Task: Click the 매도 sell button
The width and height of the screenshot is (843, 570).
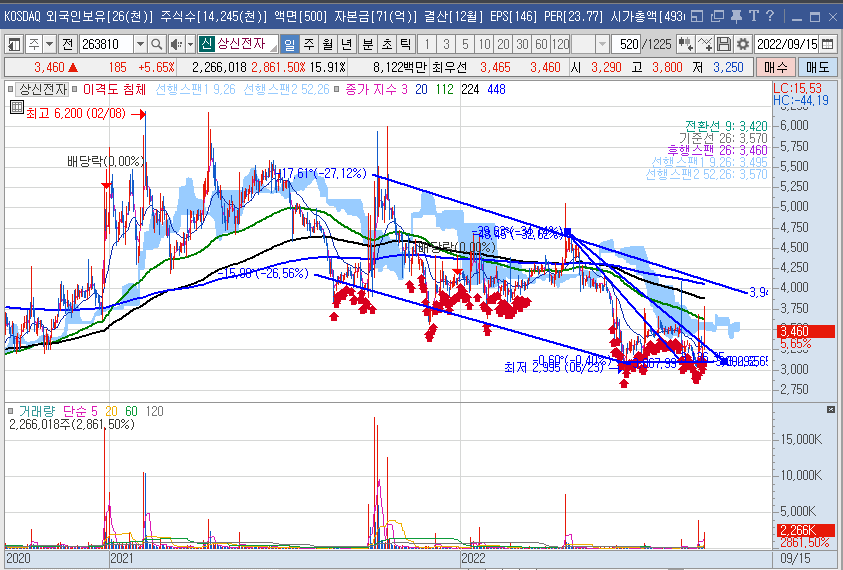Action: click(x=817, y=67)
